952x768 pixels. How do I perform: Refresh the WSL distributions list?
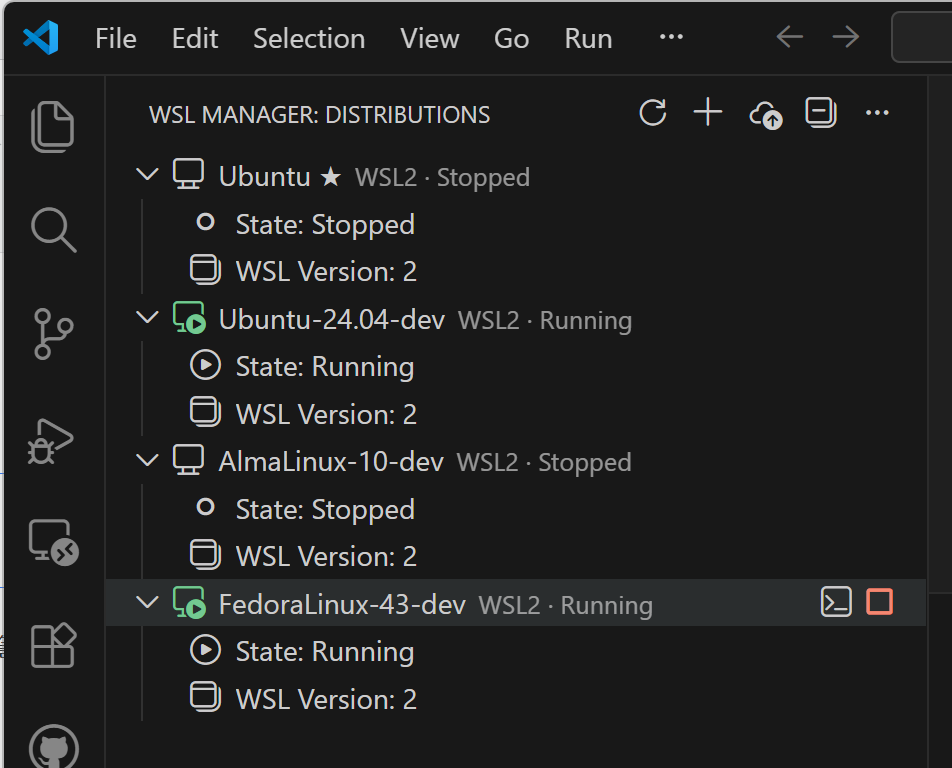pos(653,113)
